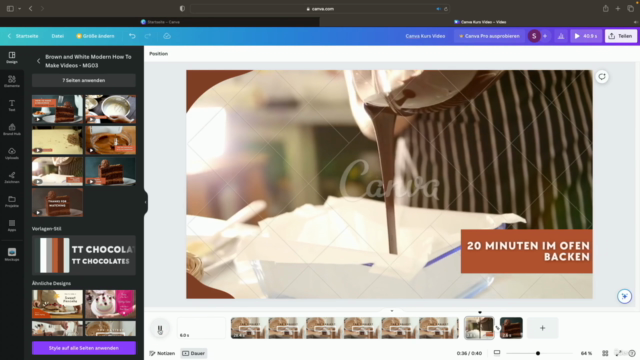Select the mixing bowl template page

click(x=111, y=109)
